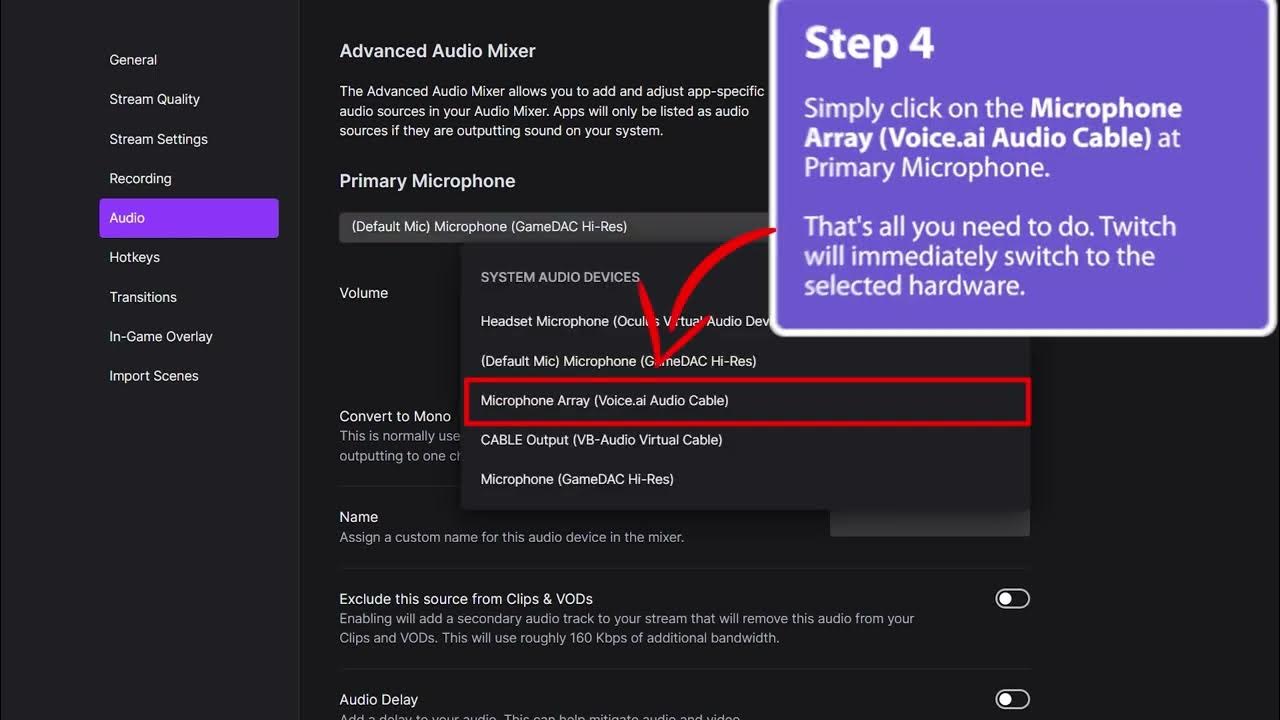Pick Microphone (GameDAC Hi-Res) last list entry
The image size is (1280, 720).
click(745, 479)
